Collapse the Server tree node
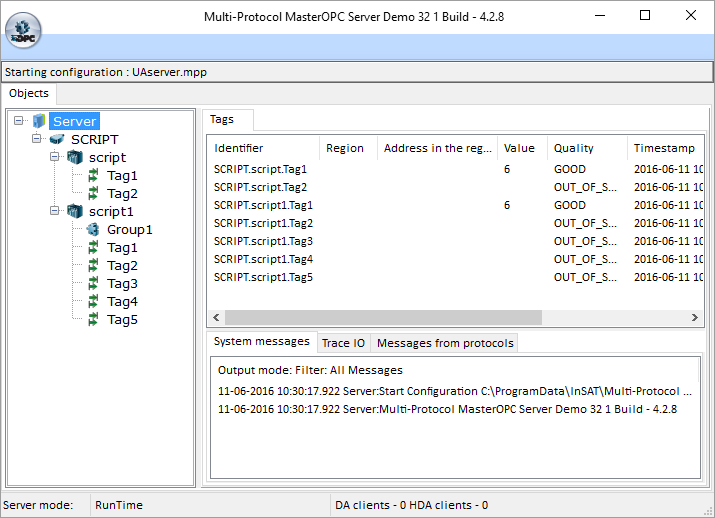The height and width of the screenshot is (518, 715). tap(18, 121)
